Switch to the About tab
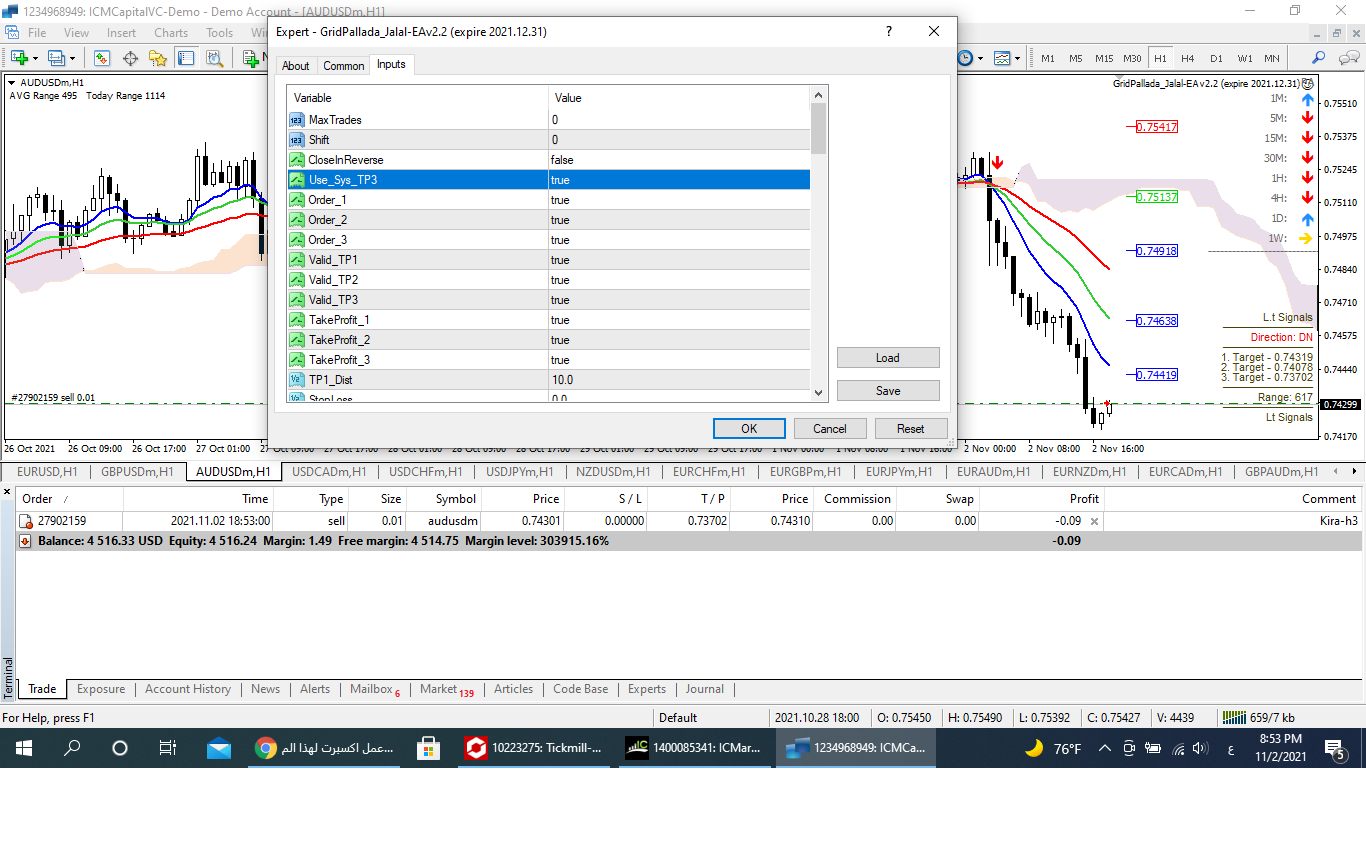The height and width of the screenshot is (842, 1366). point(295,66)
